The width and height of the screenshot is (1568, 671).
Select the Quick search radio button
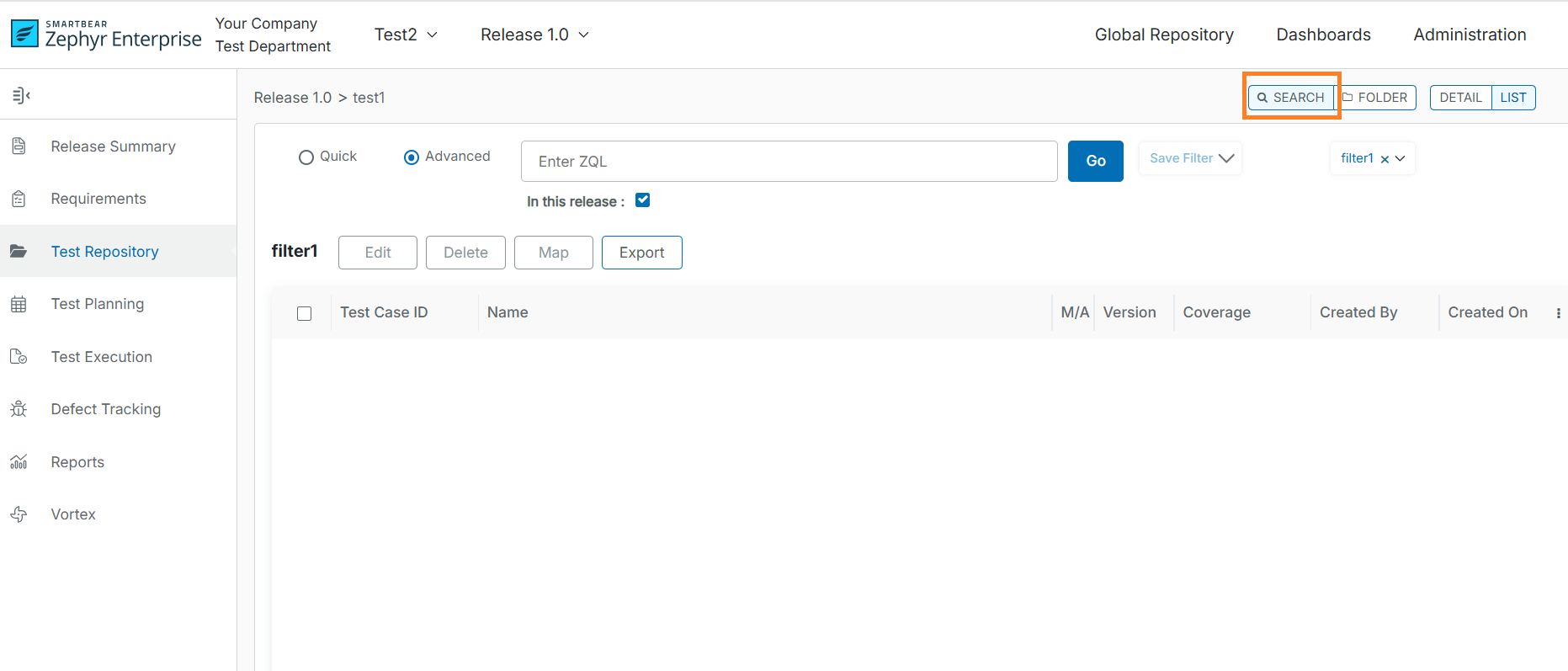pos(306,157)
